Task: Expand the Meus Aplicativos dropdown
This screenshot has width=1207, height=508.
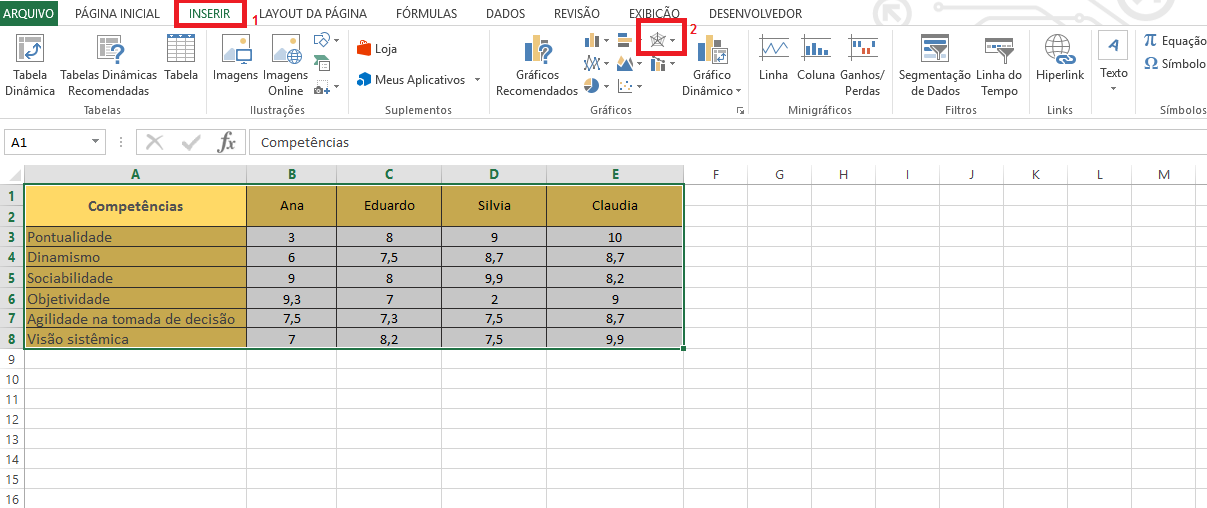Action: click(477, 80)
